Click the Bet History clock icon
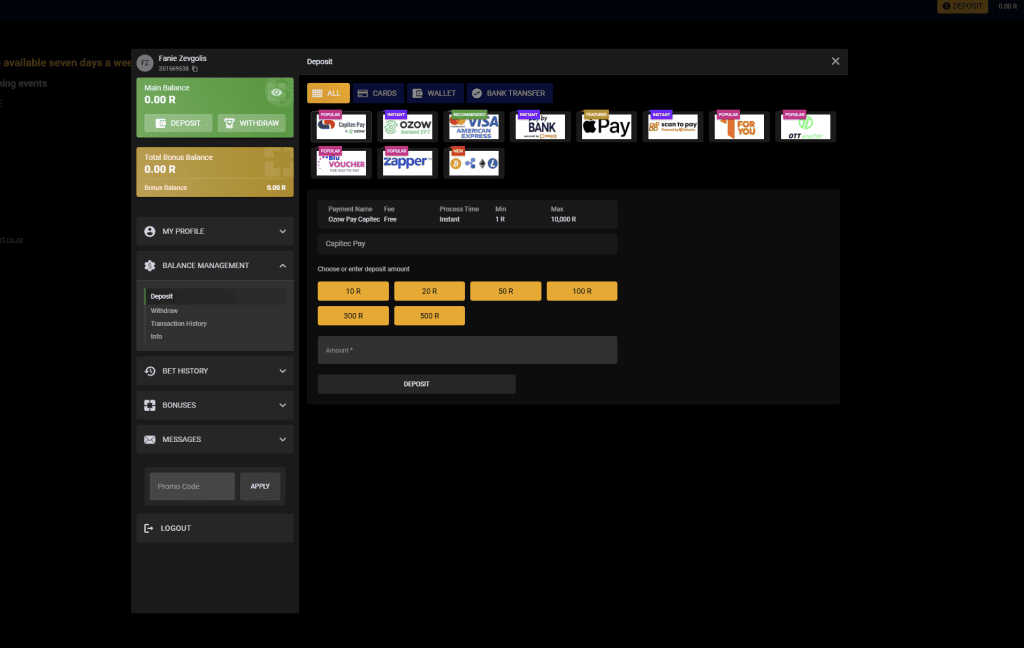Image resolution: width=1024 pixels, height=648 pixels. point(150,371)
